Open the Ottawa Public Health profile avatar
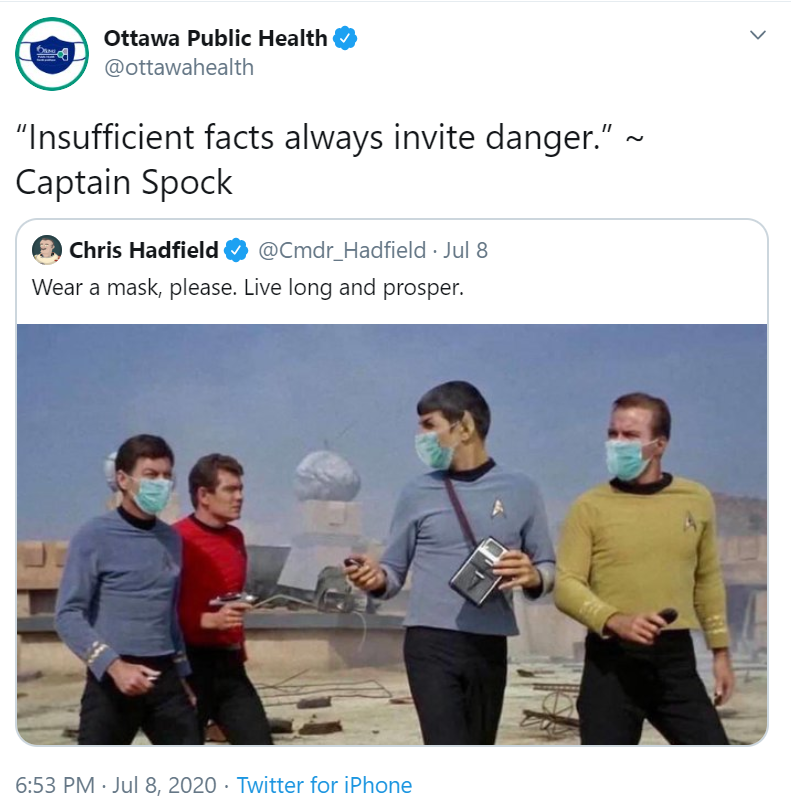 [x=52, y=53]
